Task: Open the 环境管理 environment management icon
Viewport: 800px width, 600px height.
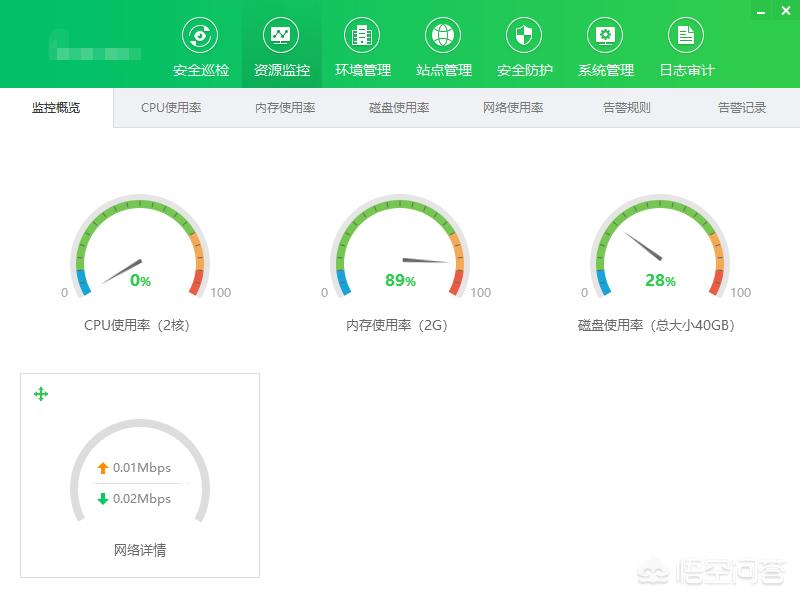Action: pos(362,36)
